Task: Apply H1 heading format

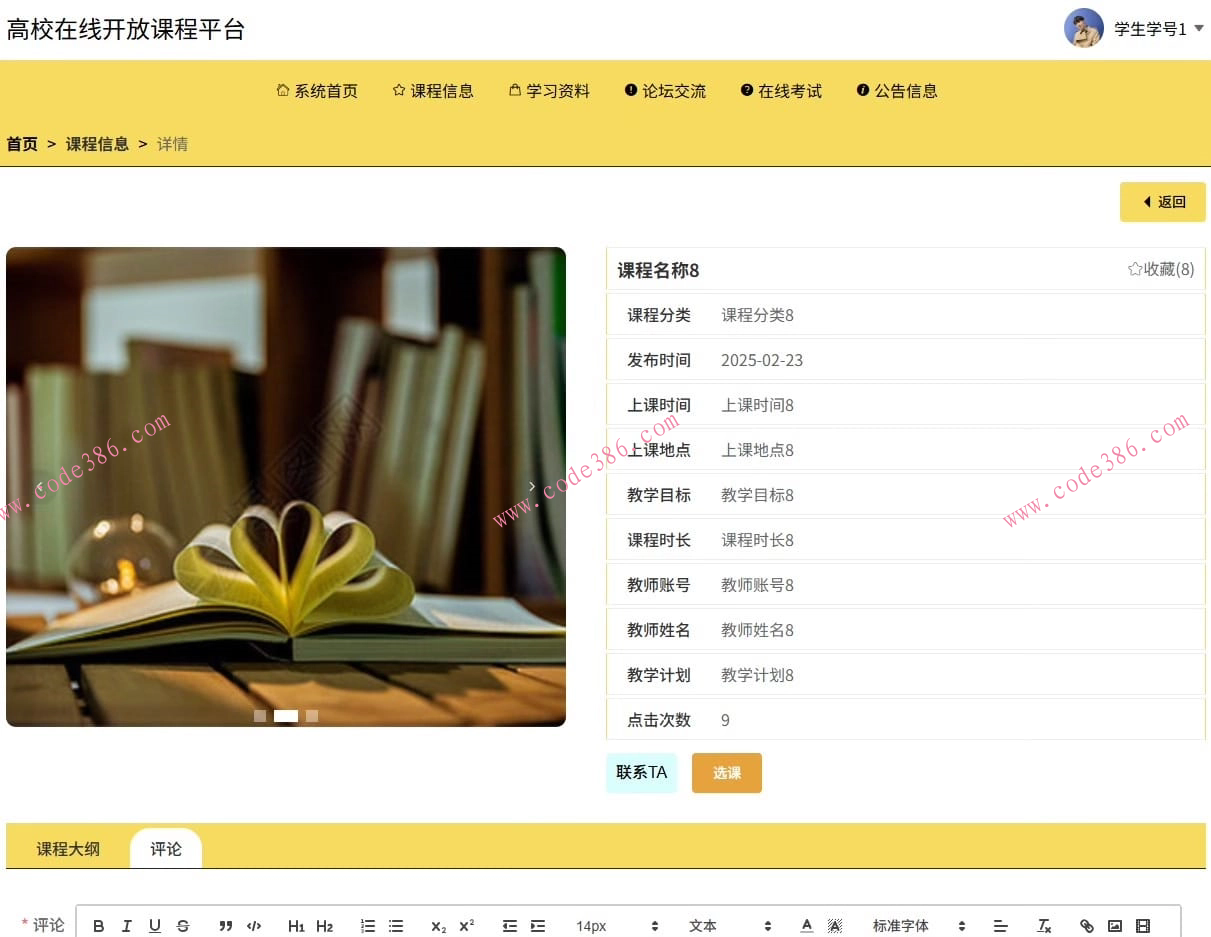Action: click(297, 925)
